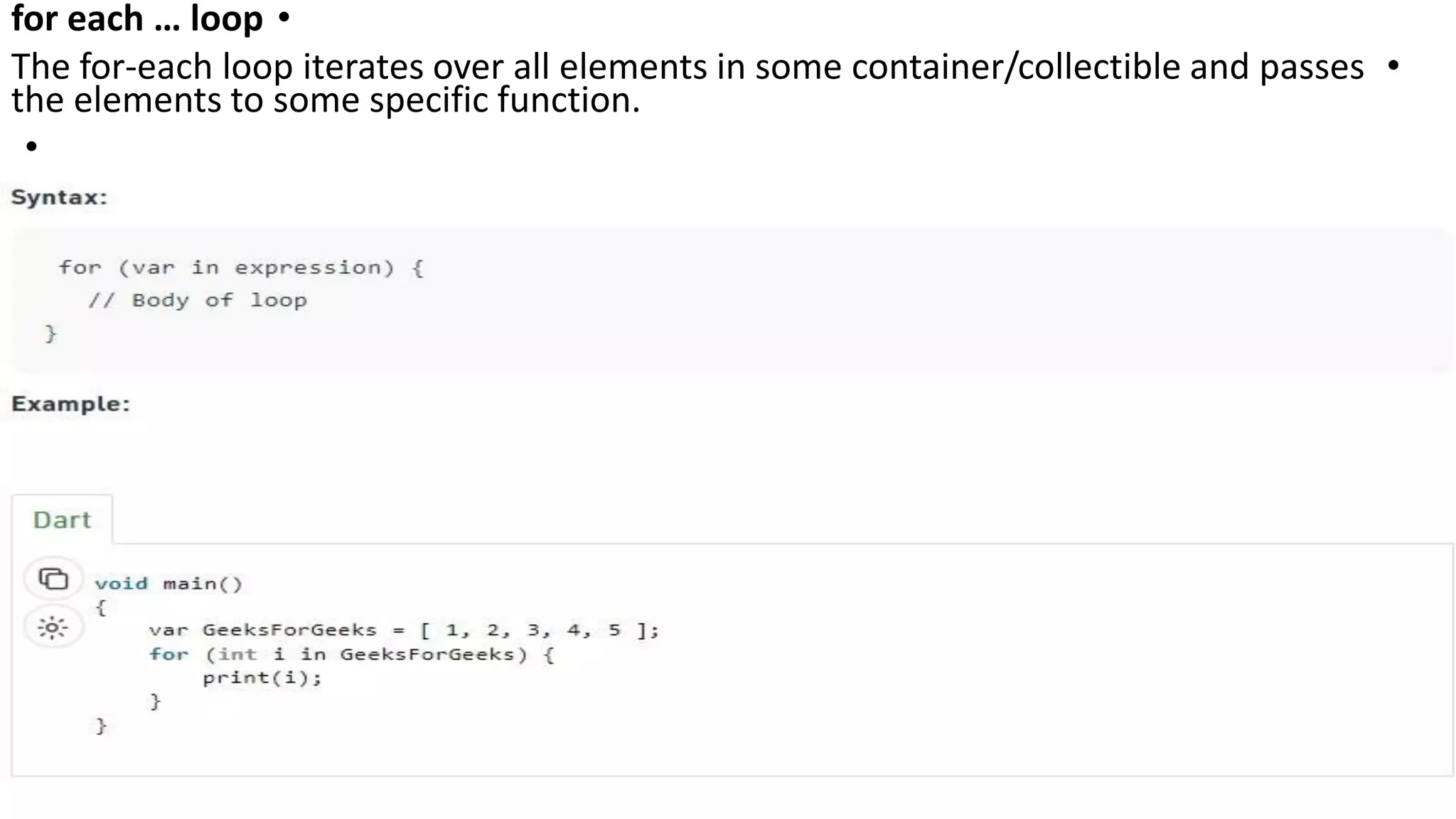Click the Example: heading
The width and height of the screenshot is (1456, 819).
[x=70, y=404]
